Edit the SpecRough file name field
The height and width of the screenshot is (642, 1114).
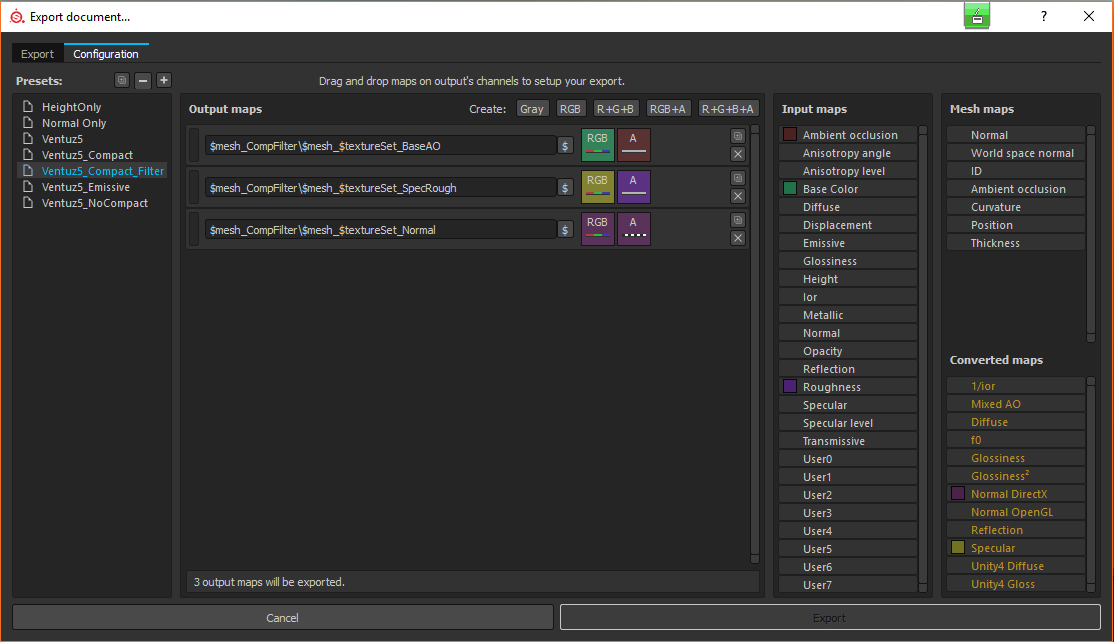click(380, 188)
